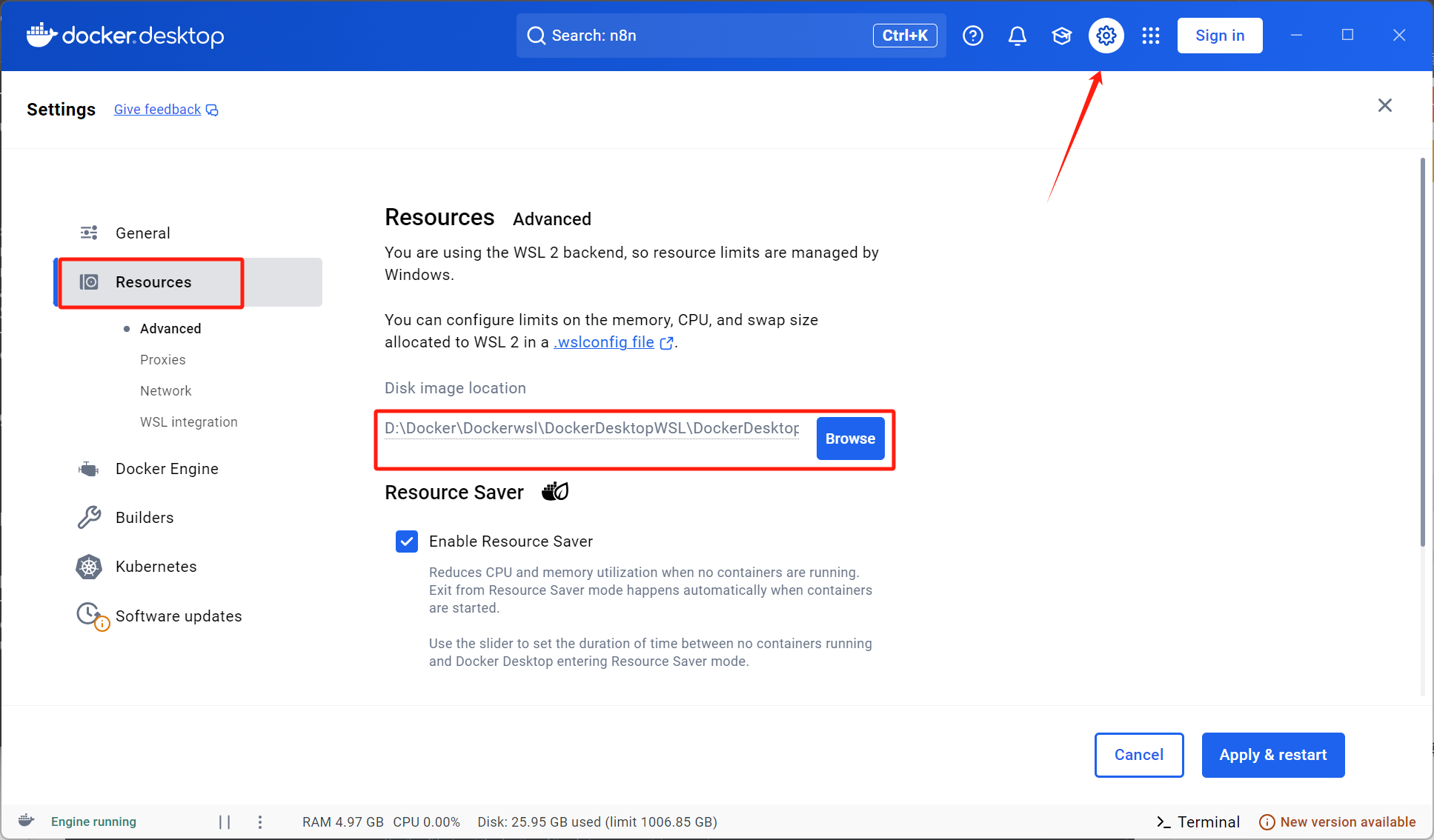Click the Kubernetes wheel icon

(89, 567)
